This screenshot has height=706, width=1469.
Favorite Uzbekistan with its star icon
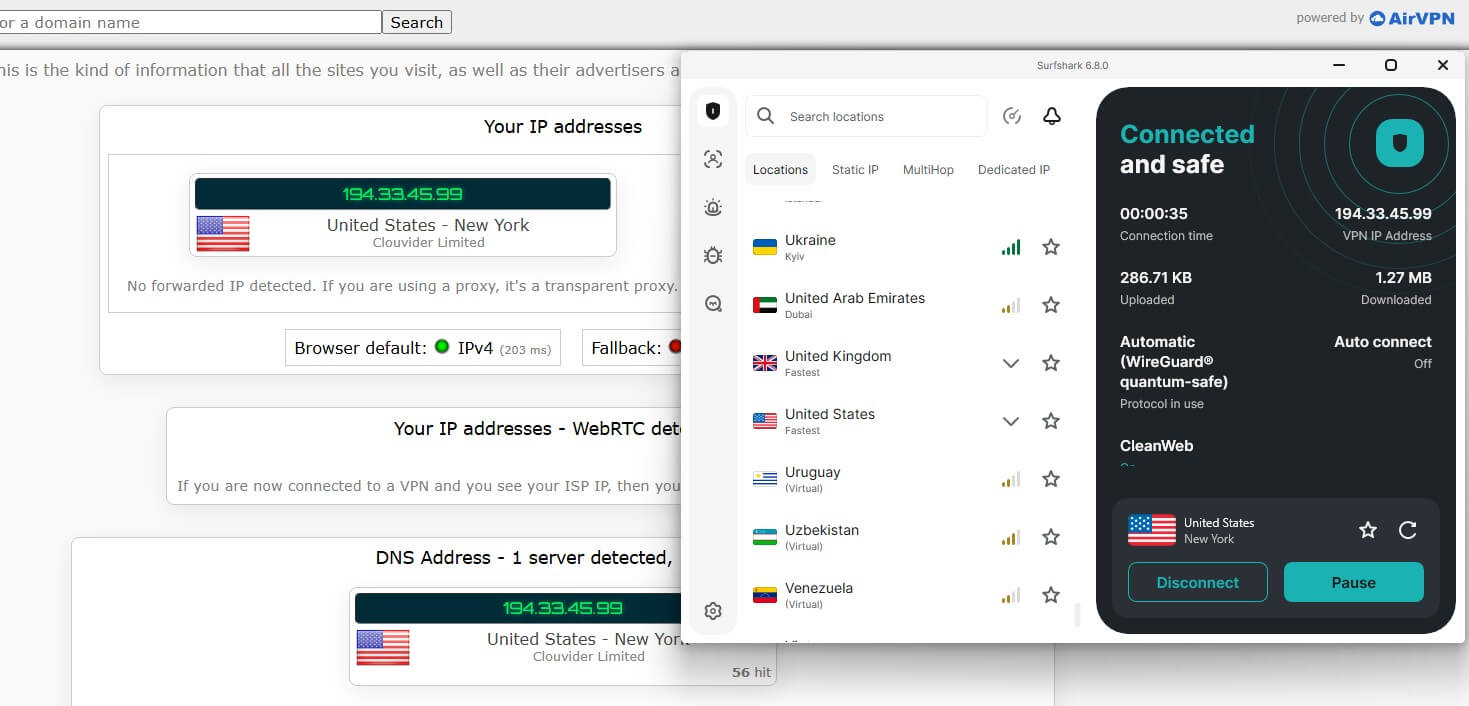[1051, 537]
